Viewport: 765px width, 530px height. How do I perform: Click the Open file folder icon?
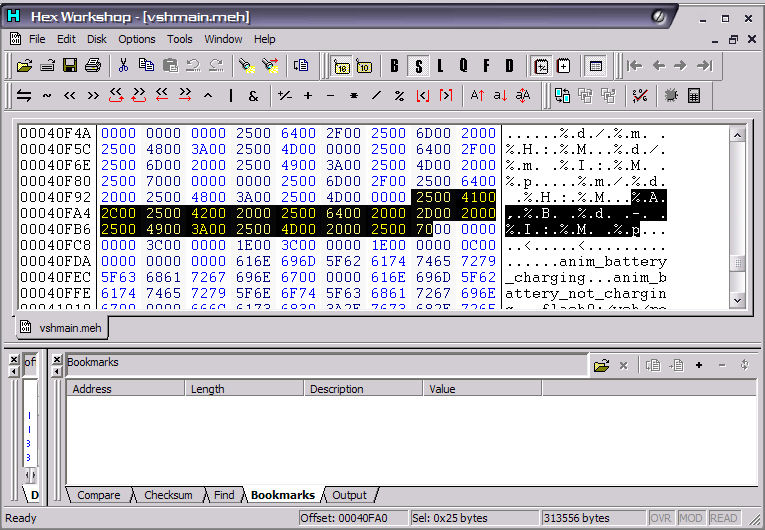[x=24, y=66]
